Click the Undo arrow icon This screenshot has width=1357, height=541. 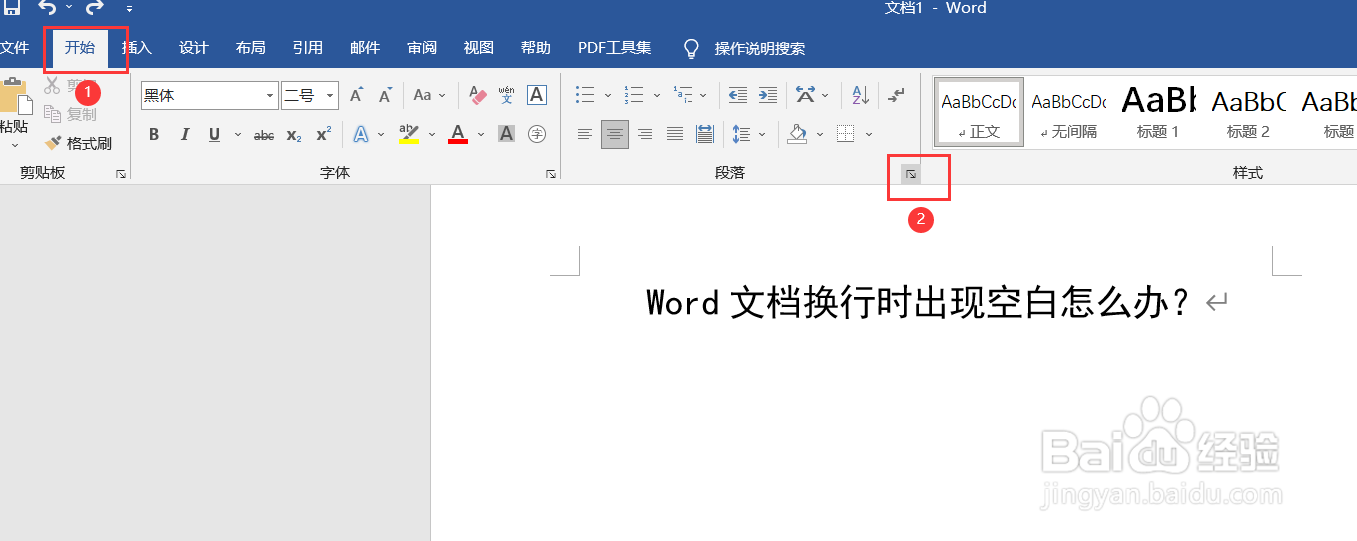[47, 8]
